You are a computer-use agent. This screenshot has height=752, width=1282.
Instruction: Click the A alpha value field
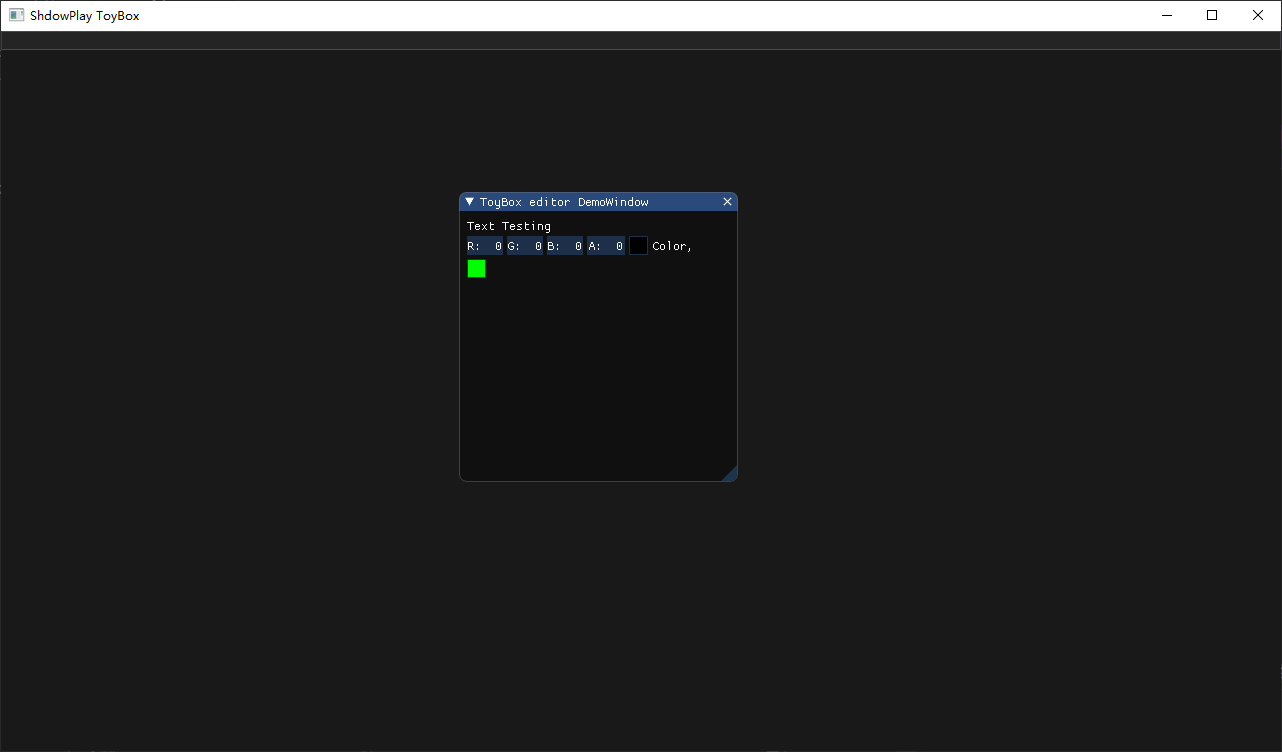[606, 246]
